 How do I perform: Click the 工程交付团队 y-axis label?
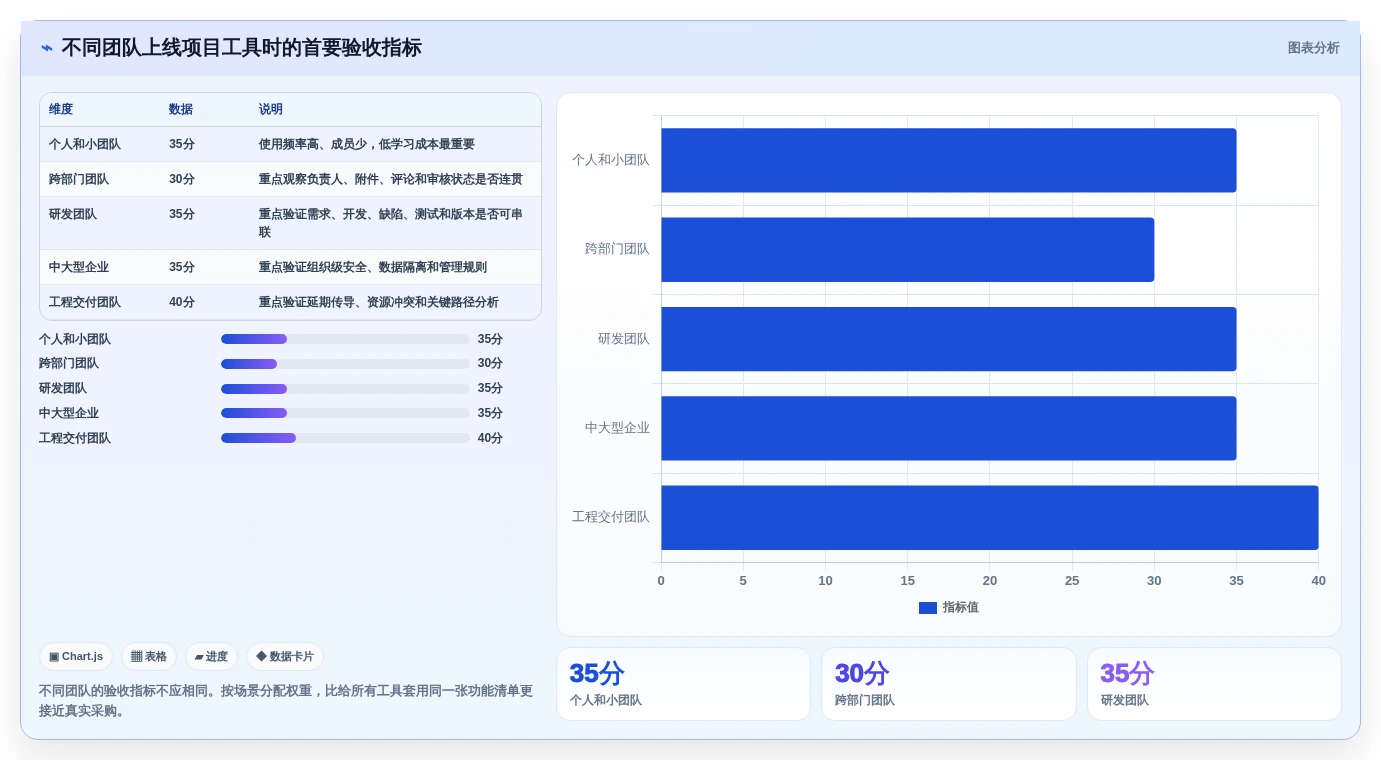coord(611,517)
